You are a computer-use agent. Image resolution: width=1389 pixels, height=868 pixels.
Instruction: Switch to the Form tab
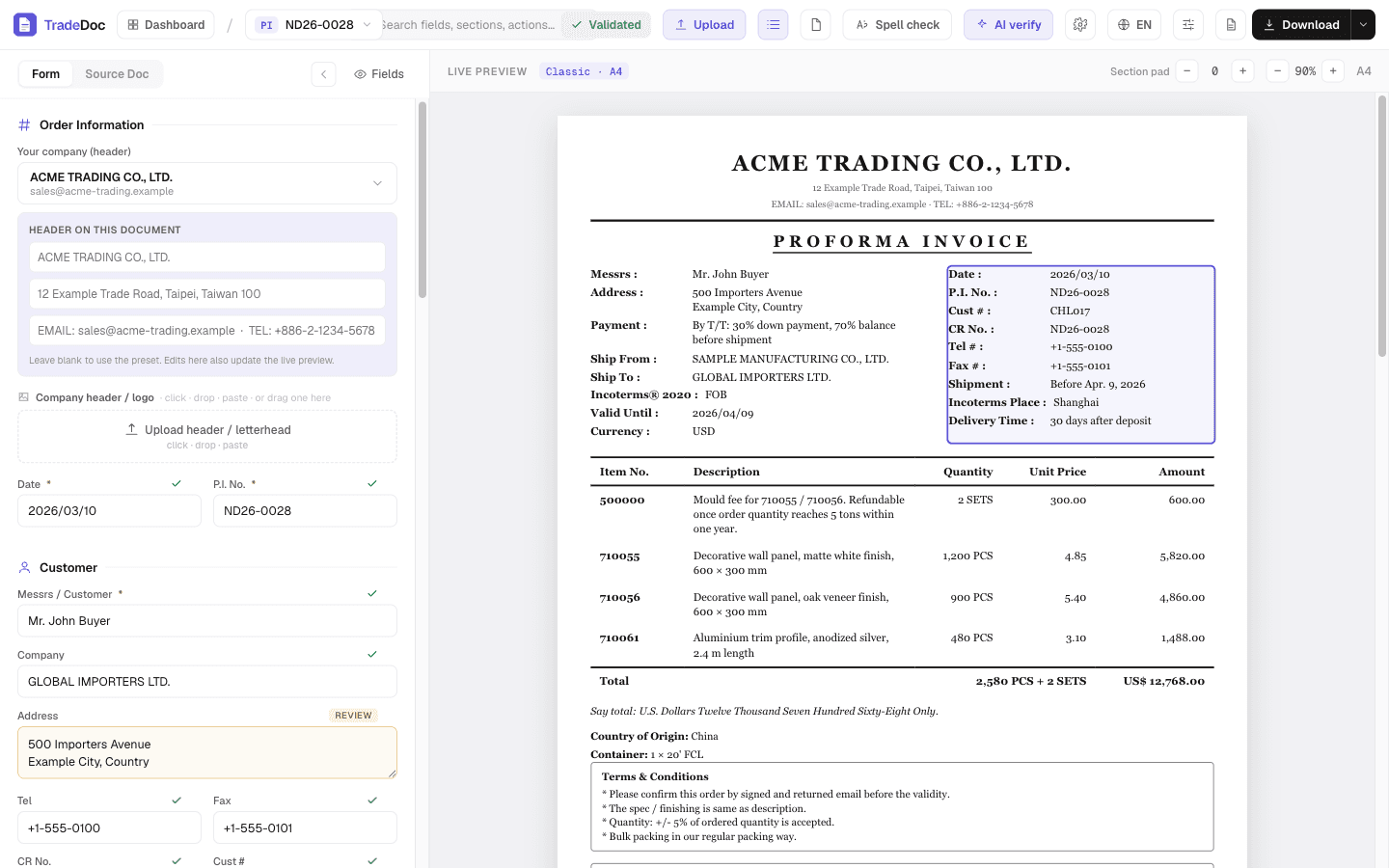45,74
